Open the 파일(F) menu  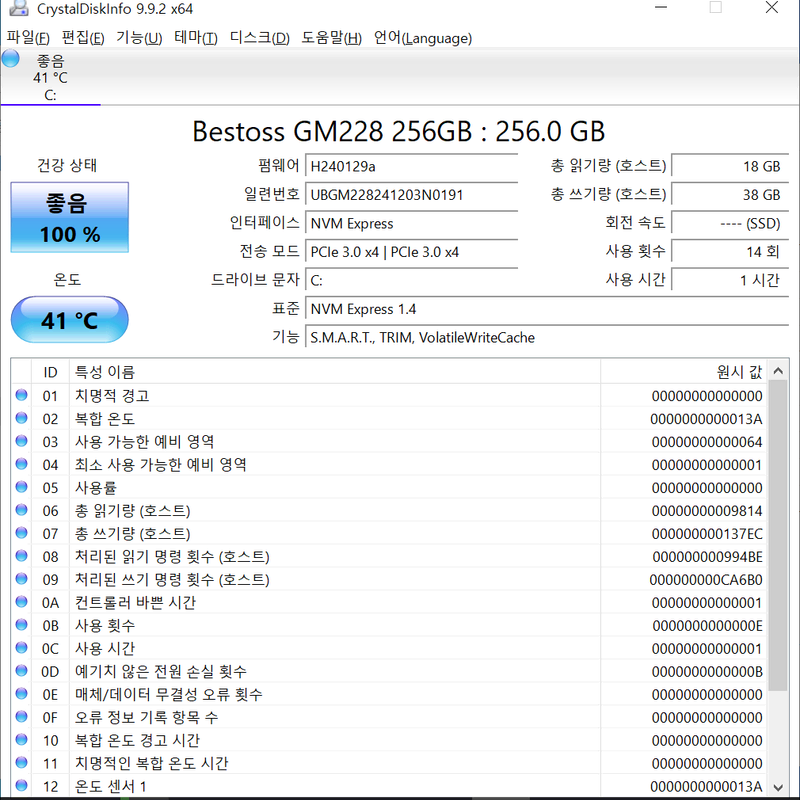[x=28, y=38]
